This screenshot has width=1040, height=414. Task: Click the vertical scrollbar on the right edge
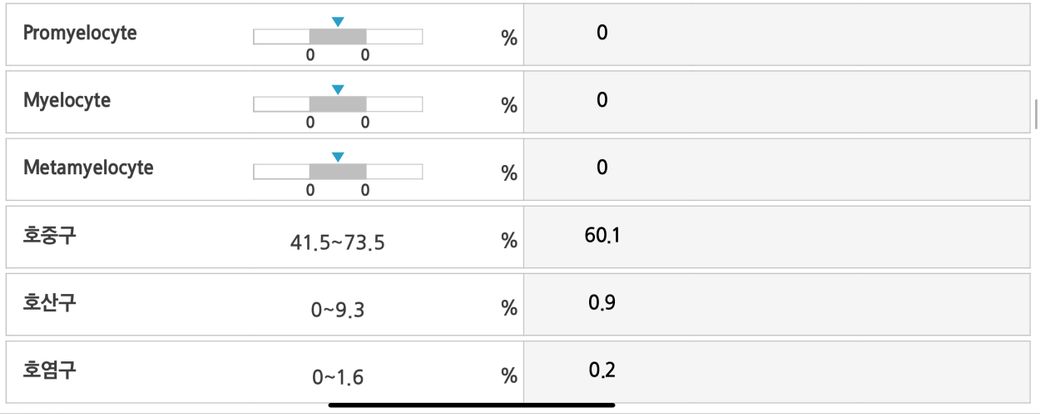(x=1036, y=113)
